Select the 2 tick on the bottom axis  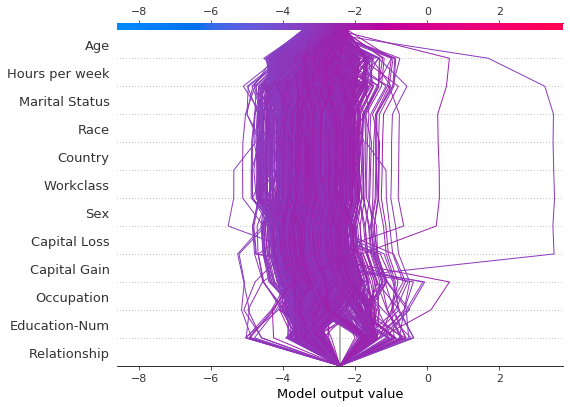tap(500, 378)
